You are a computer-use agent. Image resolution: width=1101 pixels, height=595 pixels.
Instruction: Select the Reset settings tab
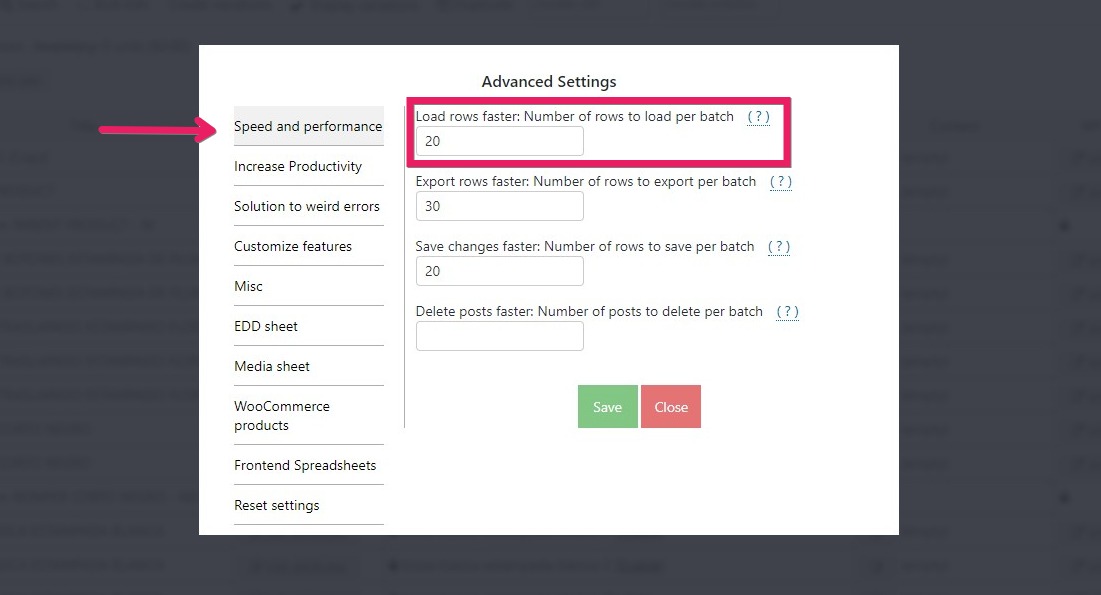(277, 506)
